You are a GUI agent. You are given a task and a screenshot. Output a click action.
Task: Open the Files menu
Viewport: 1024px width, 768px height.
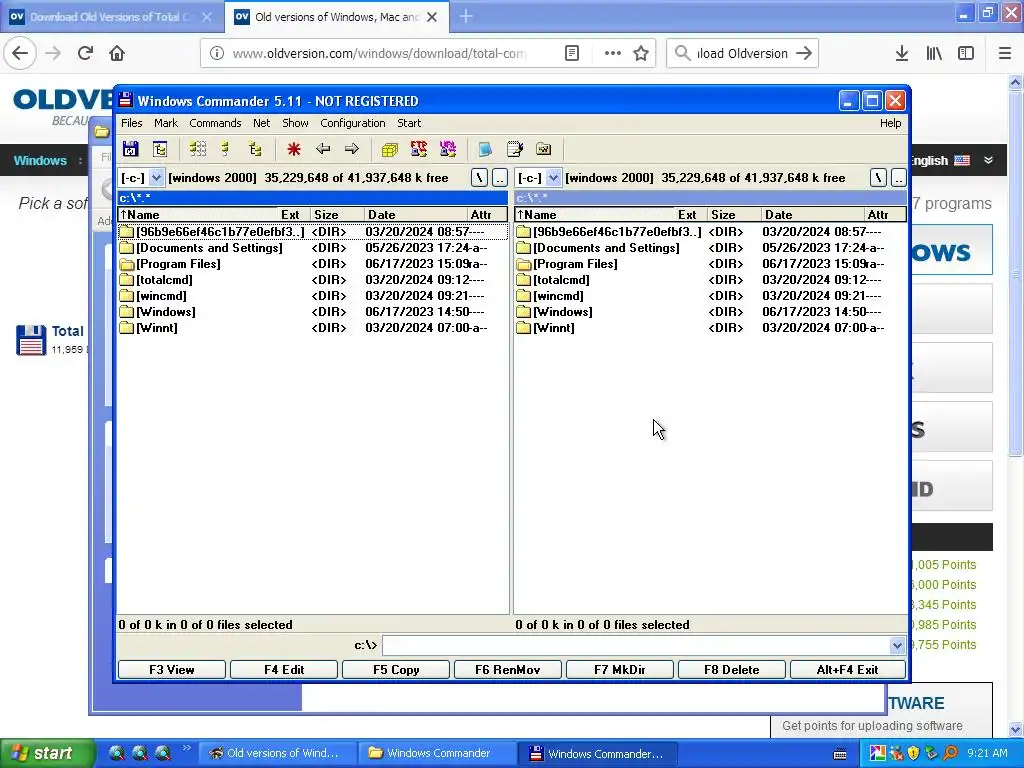(131, 123)
